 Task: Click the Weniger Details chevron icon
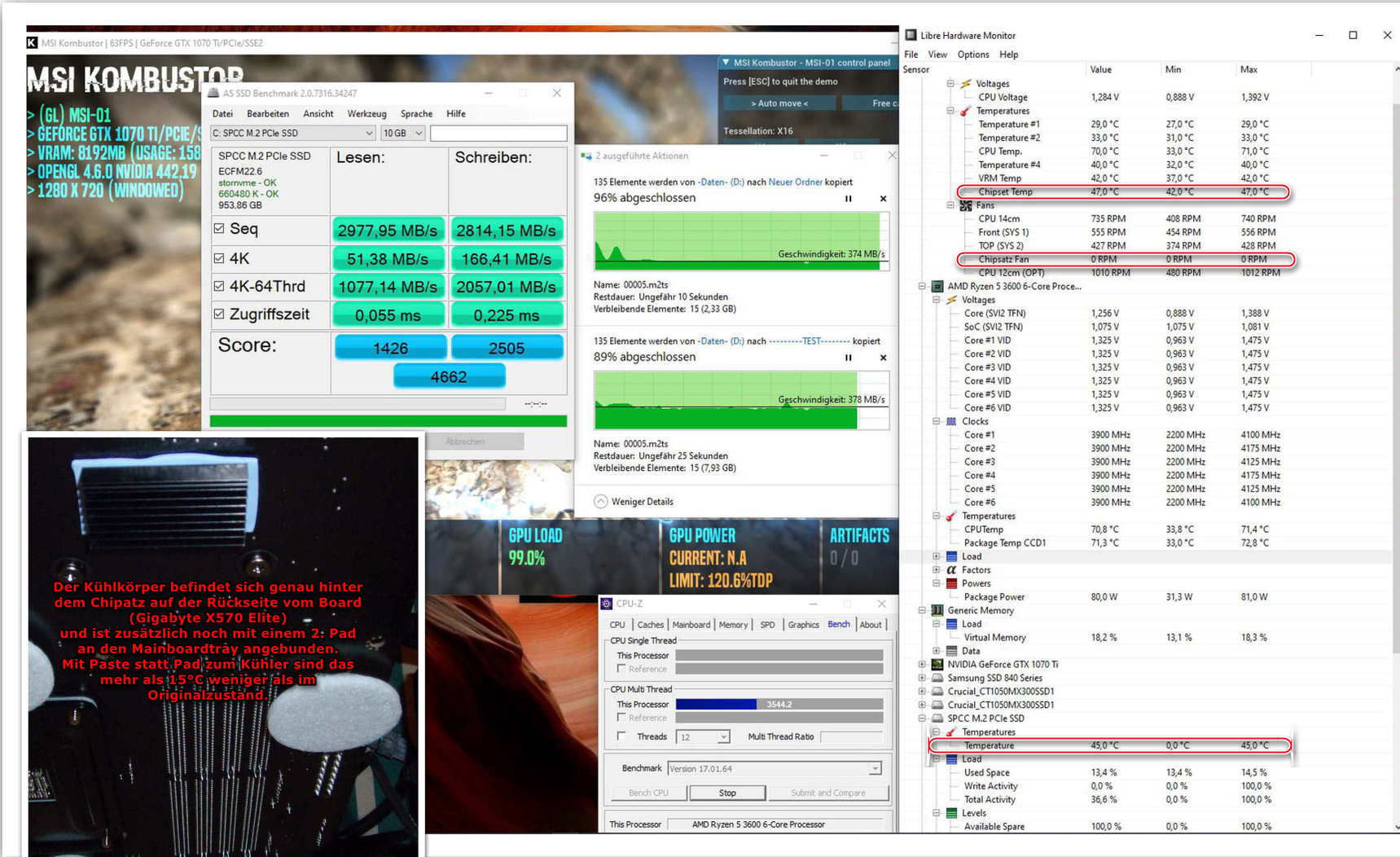pos(600,502)
